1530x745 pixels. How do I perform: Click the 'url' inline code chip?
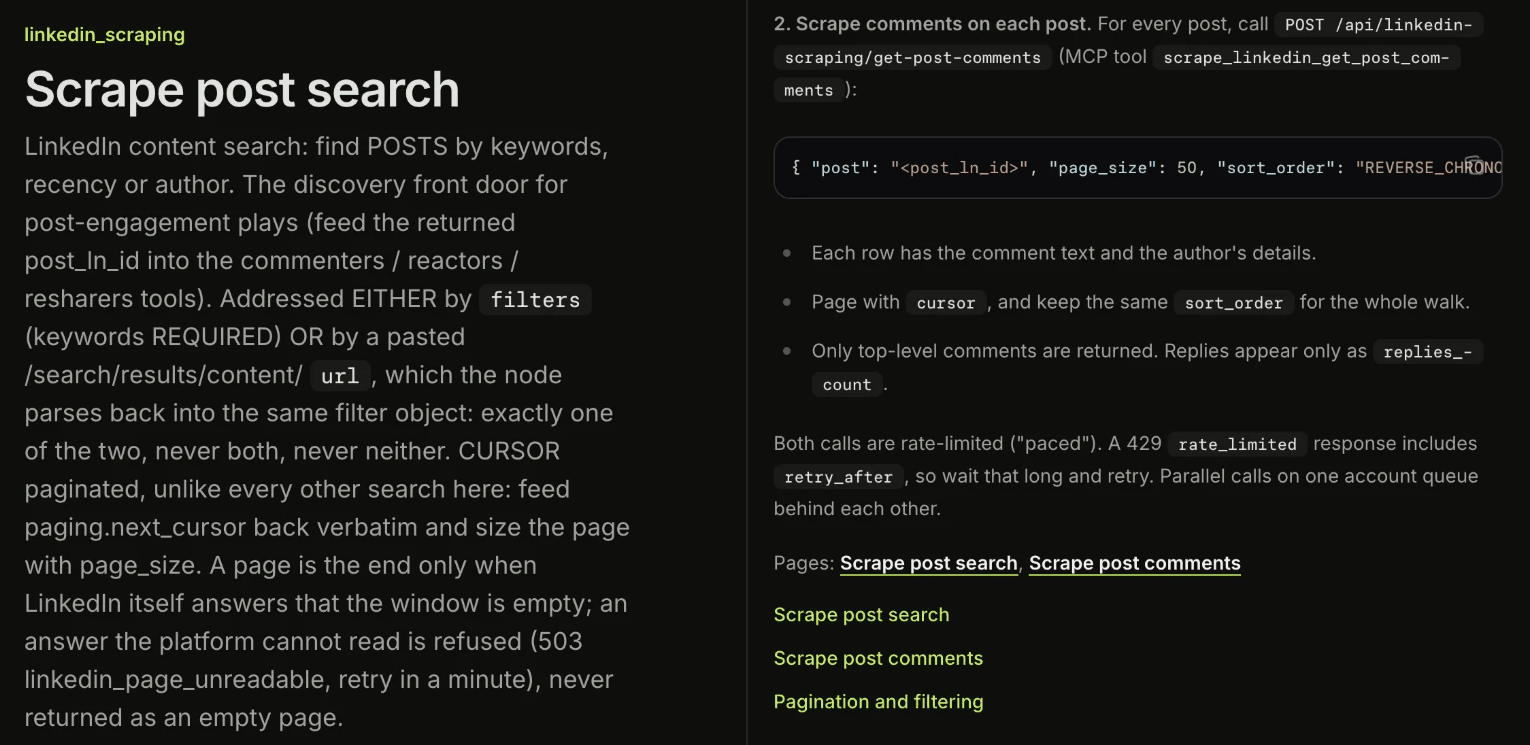[x=341, y=376]
